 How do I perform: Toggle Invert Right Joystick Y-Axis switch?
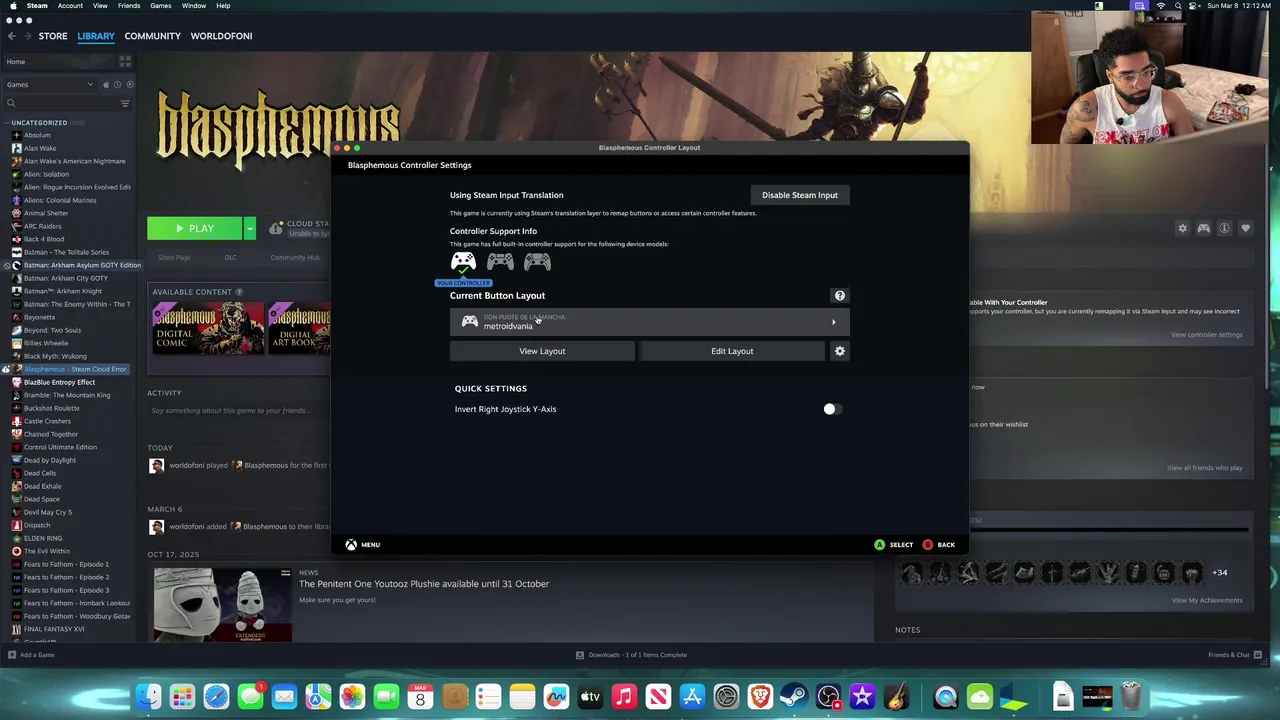[833, 409]
